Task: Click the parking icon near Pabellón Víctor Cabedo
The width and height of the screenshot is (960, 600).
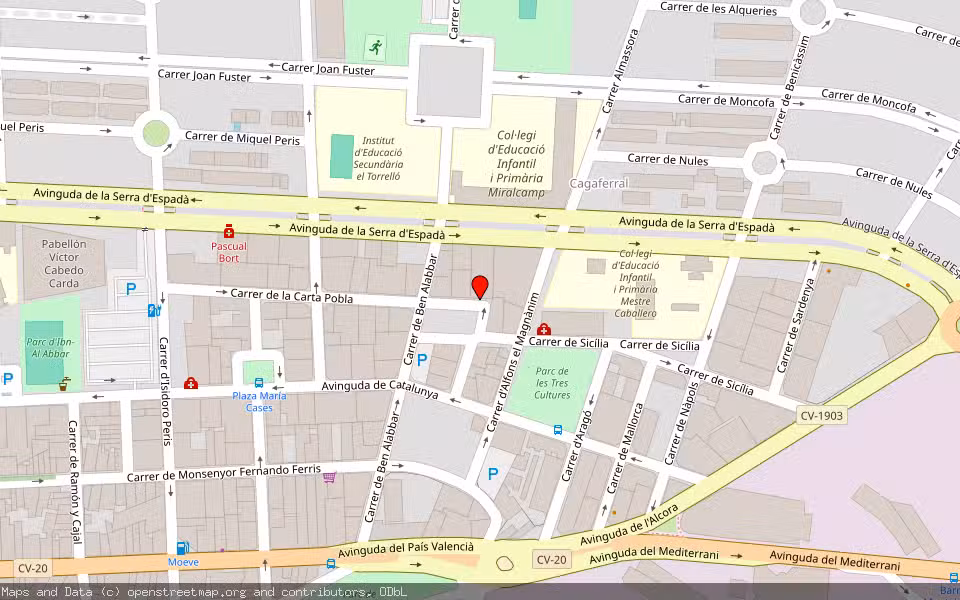Action: point(129,289)
